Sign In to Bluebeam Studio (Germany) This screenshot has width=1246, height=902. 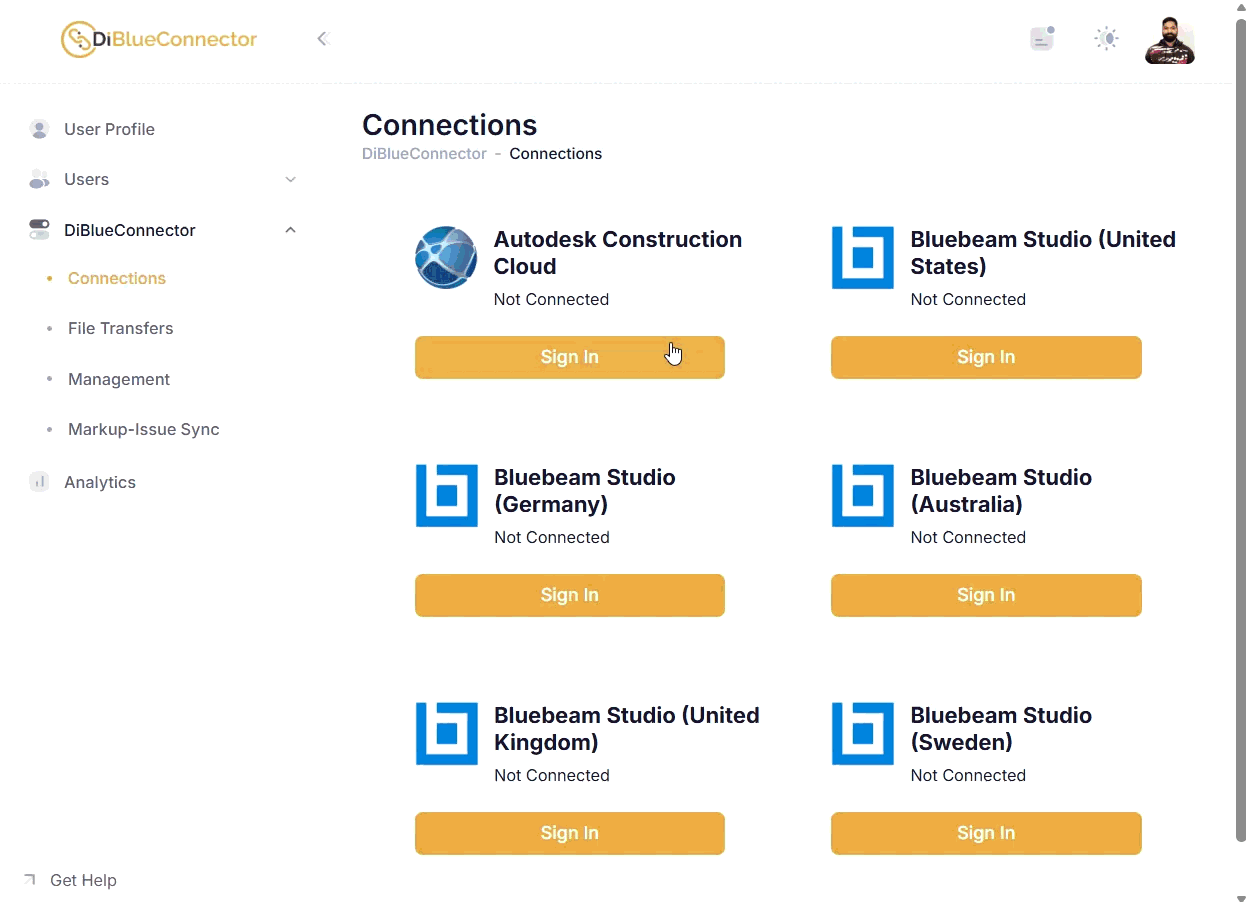point(570,595)
